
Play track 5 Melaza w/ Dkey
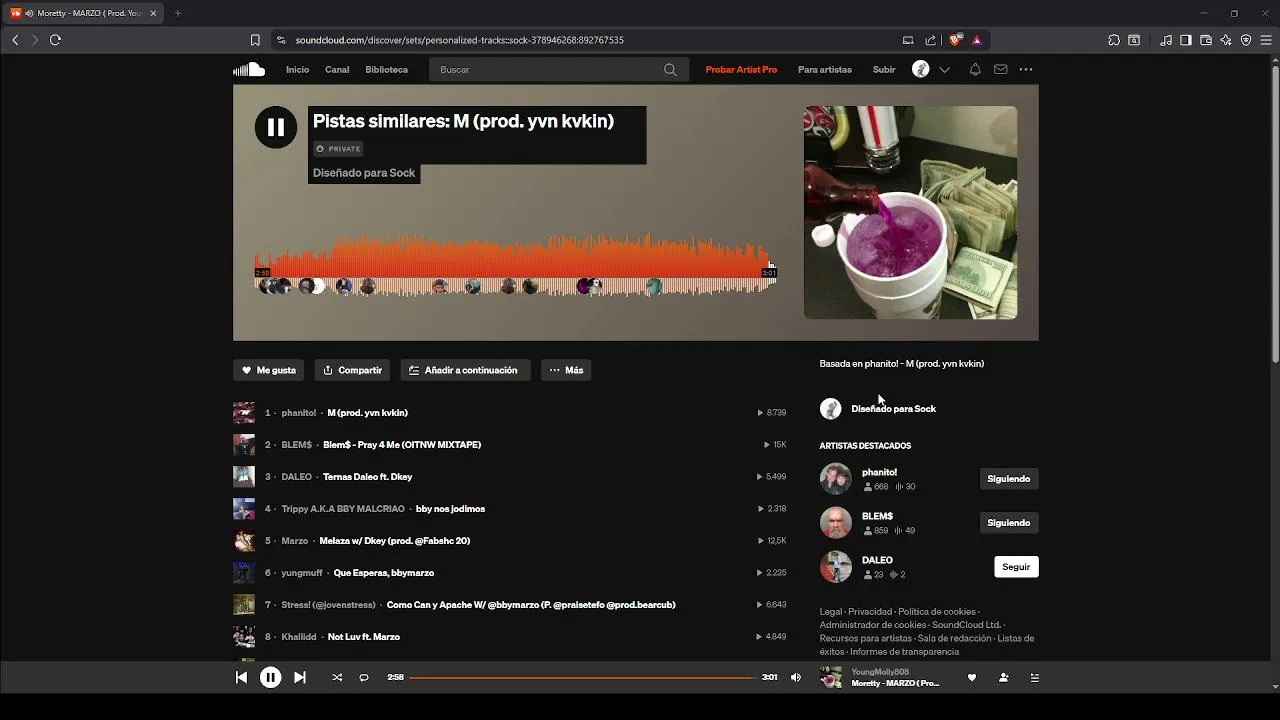(394, 541)
